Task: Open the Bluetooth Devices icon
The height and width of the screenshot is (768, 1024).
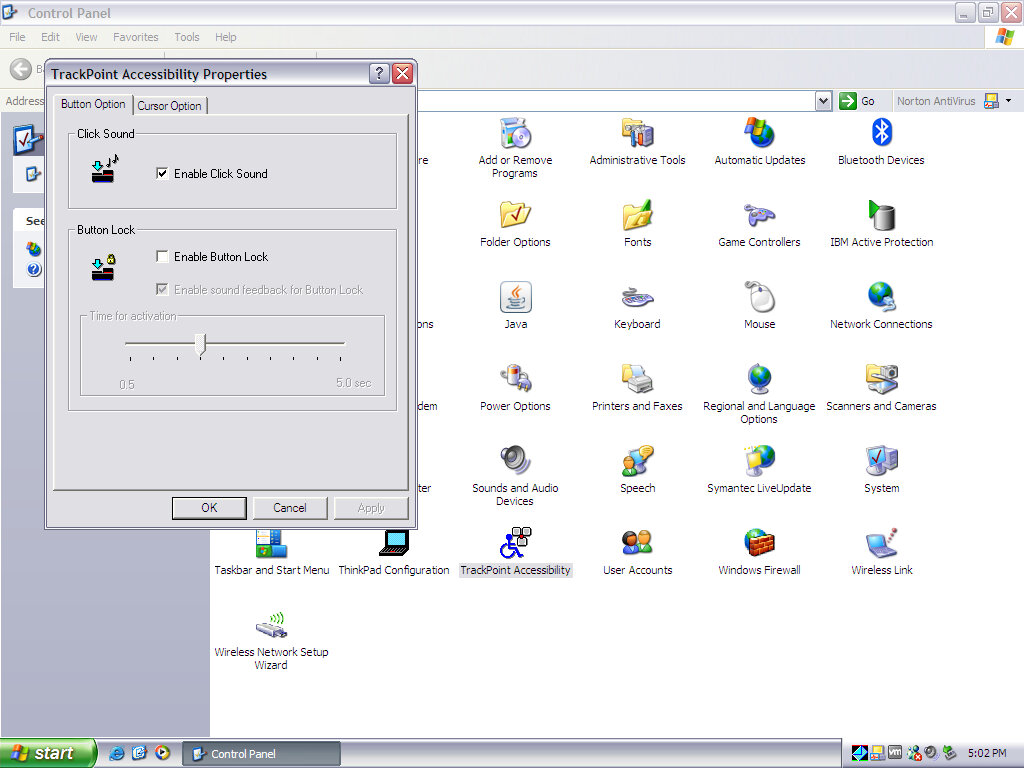Action: pyautogui.click(x=881, y=133)
